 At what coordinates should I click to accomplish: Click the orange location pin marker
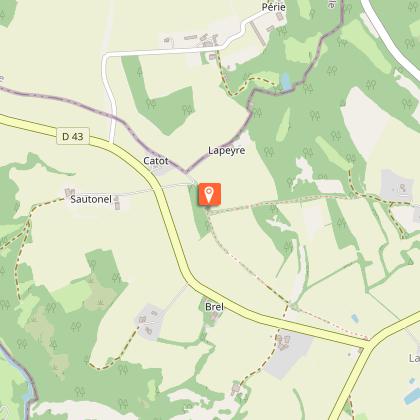[x=209, y=195]
